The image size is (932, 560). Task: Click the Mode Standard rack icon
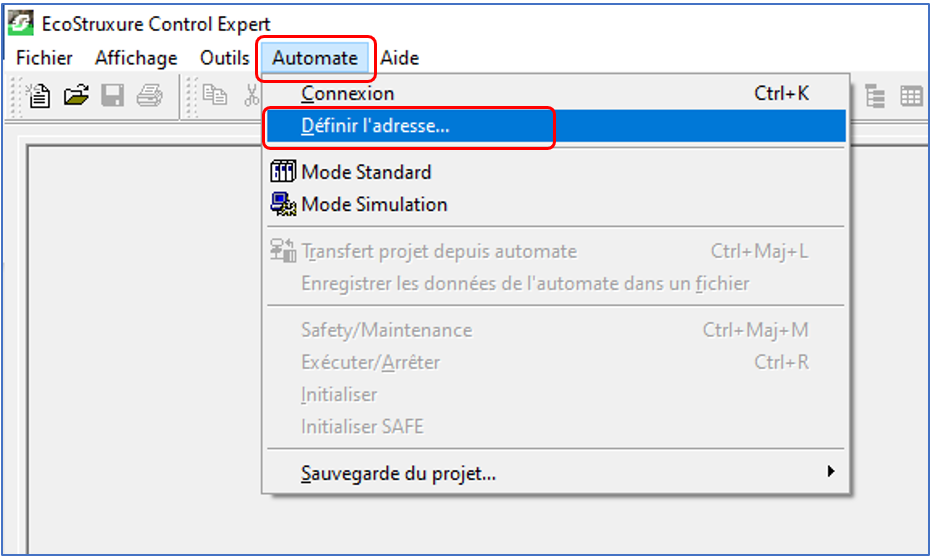[282, 172]
